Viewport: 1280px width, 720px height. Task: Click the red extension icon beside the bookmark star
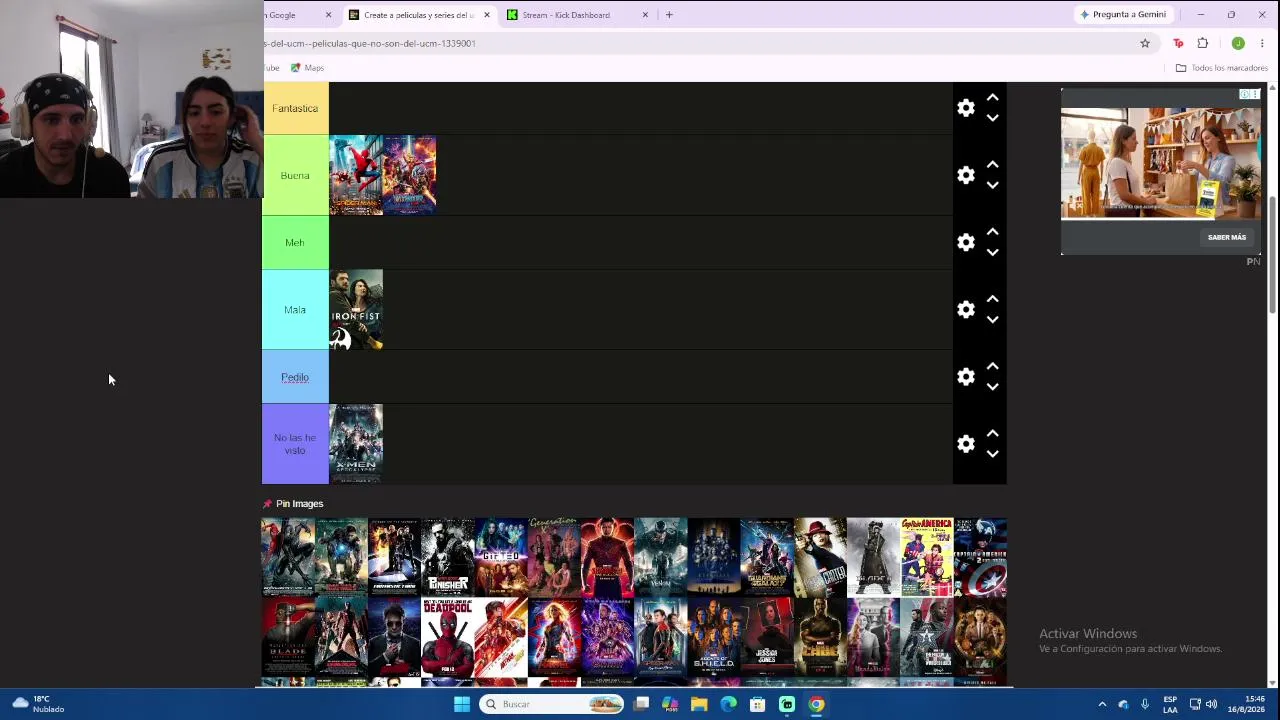[x=1178, y=43]
